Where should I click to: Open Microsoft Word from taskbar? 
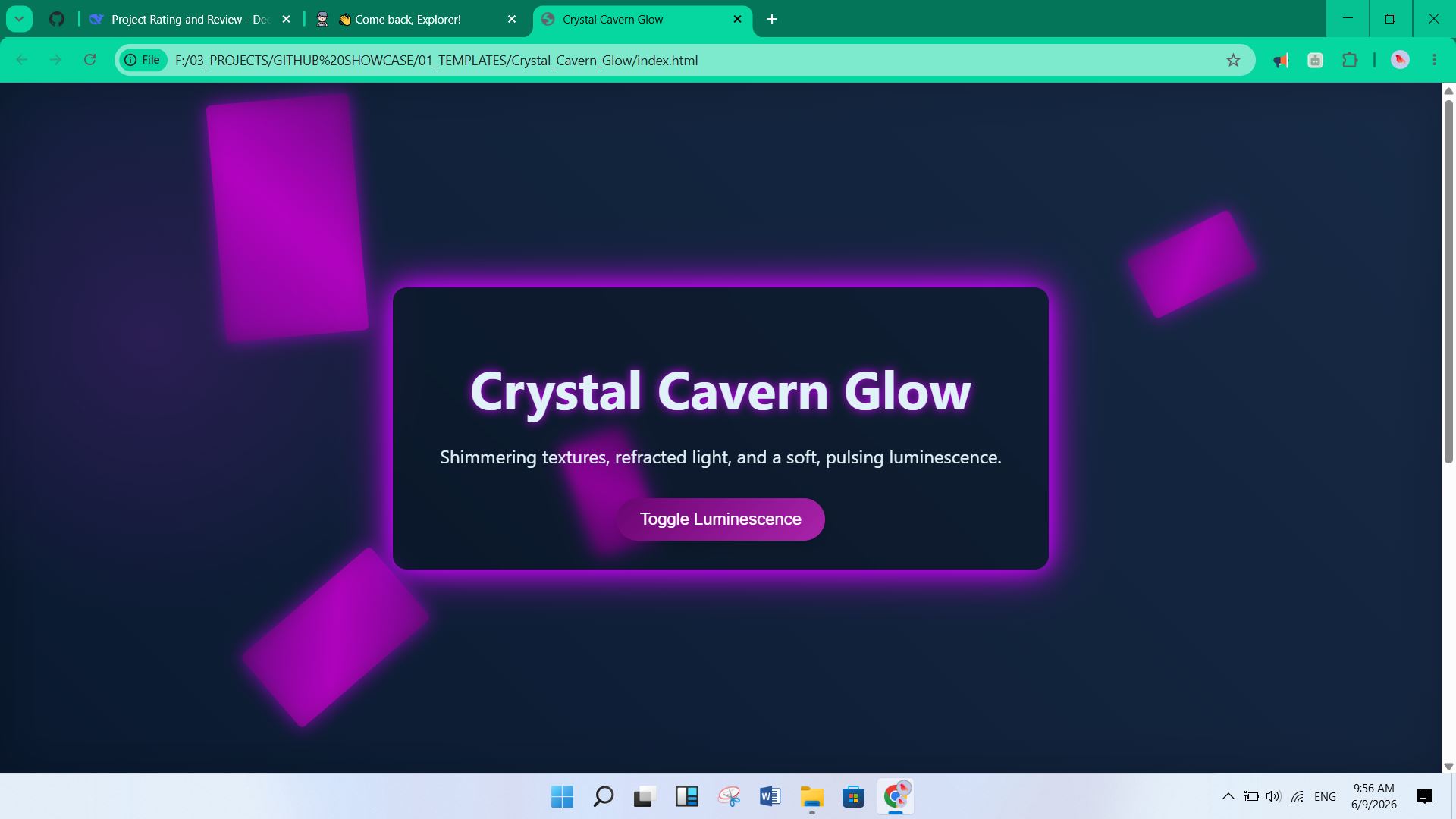click(x=770, y=796)
